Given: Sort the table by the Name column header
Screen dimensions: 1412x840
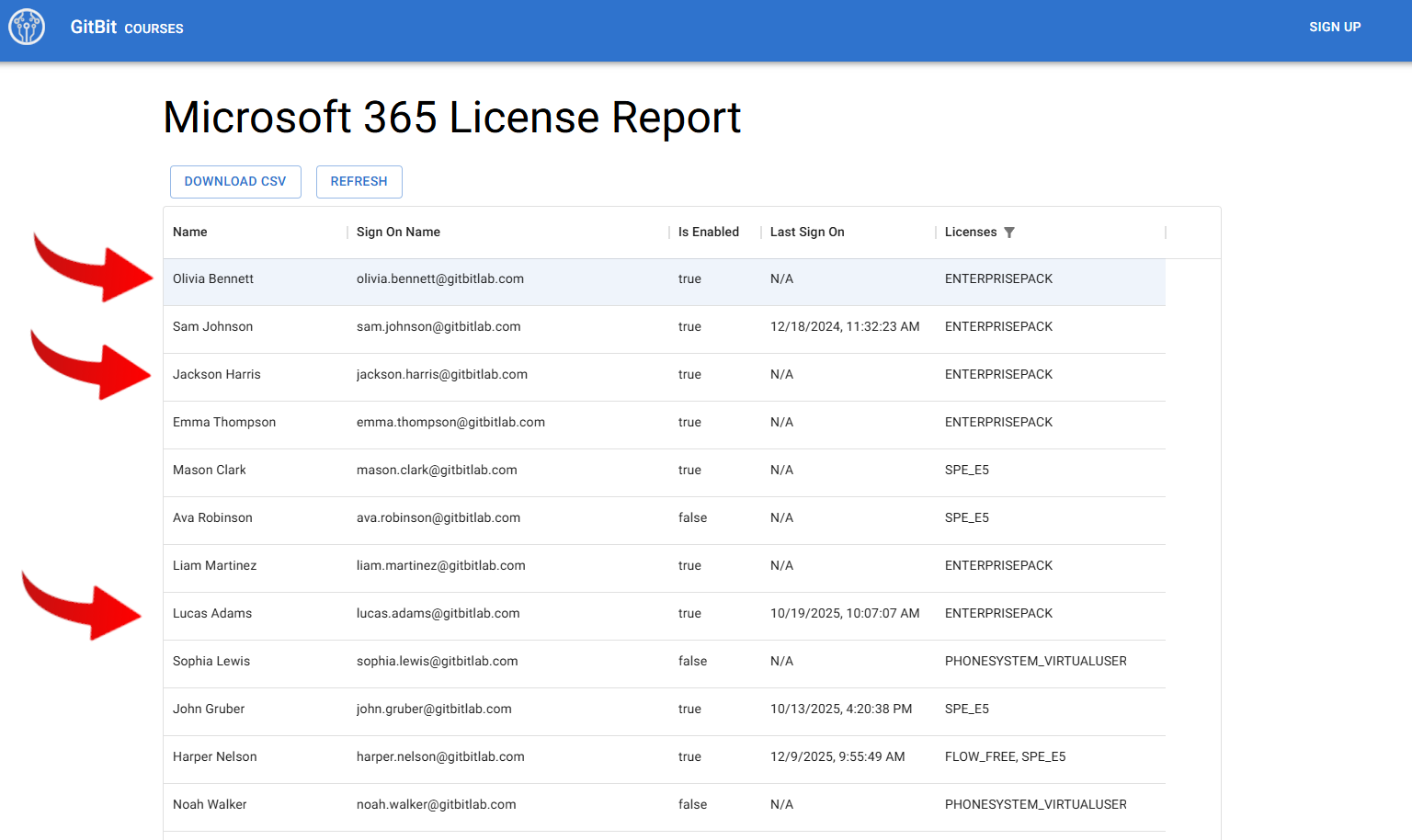Looking at the screenshot, I should point(189,232).
